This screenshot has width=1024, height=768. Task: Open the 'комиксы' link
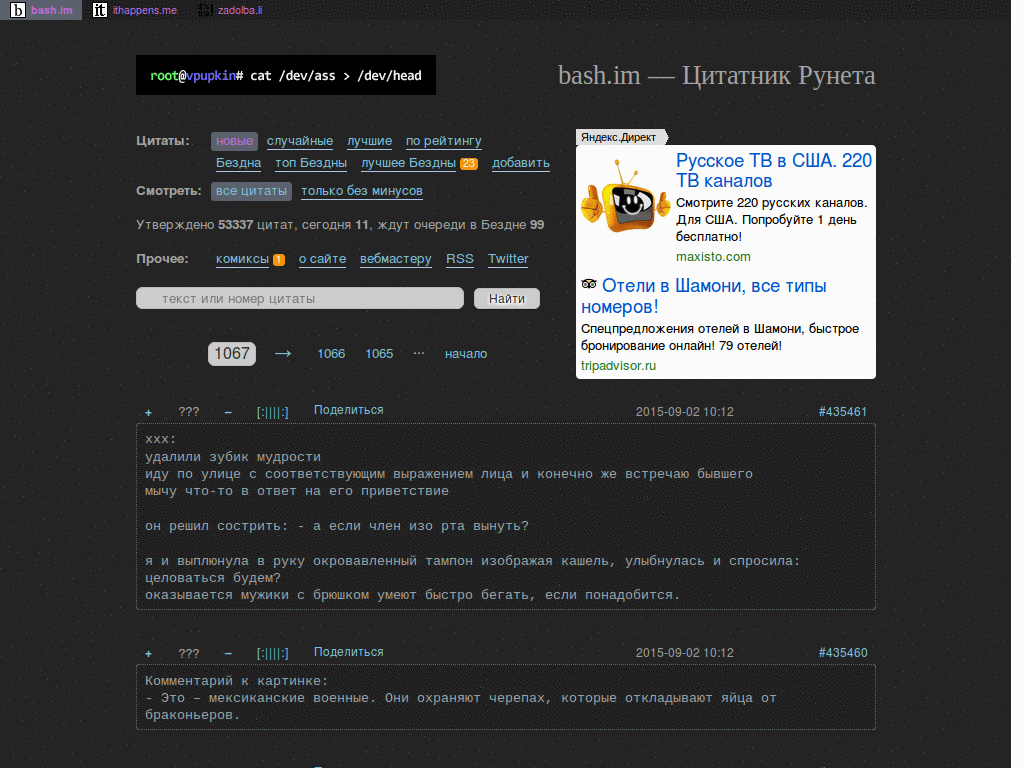242,259
